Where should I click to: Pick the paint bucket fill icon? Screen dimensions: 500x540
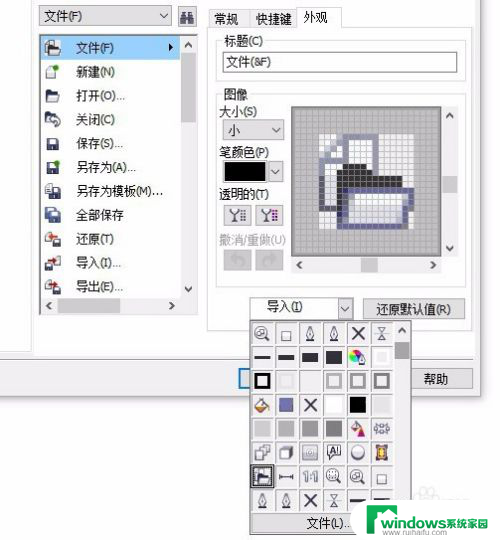pos(262,405)
